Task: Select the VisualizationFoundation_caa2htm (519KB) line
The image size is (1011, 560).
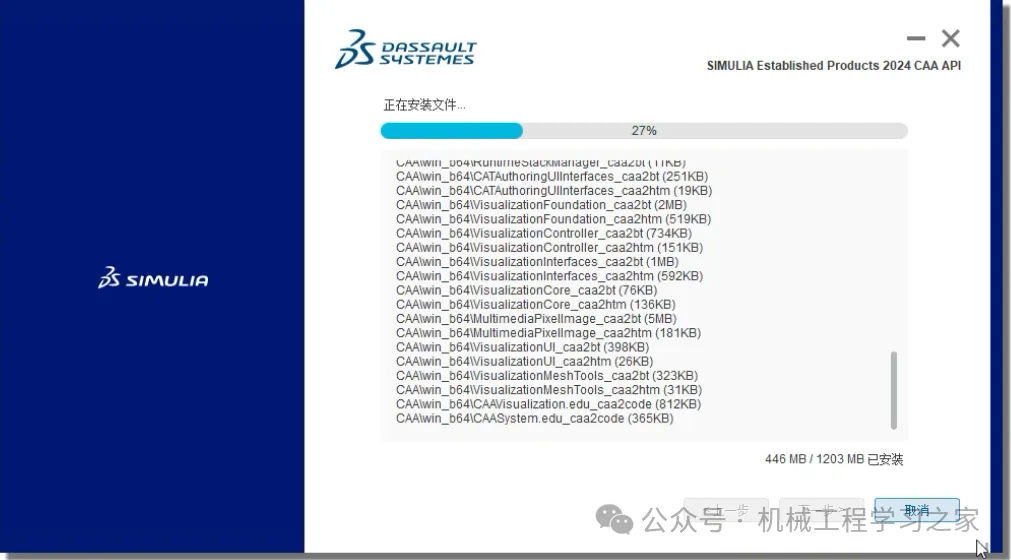Action: (x=553, y=219)
